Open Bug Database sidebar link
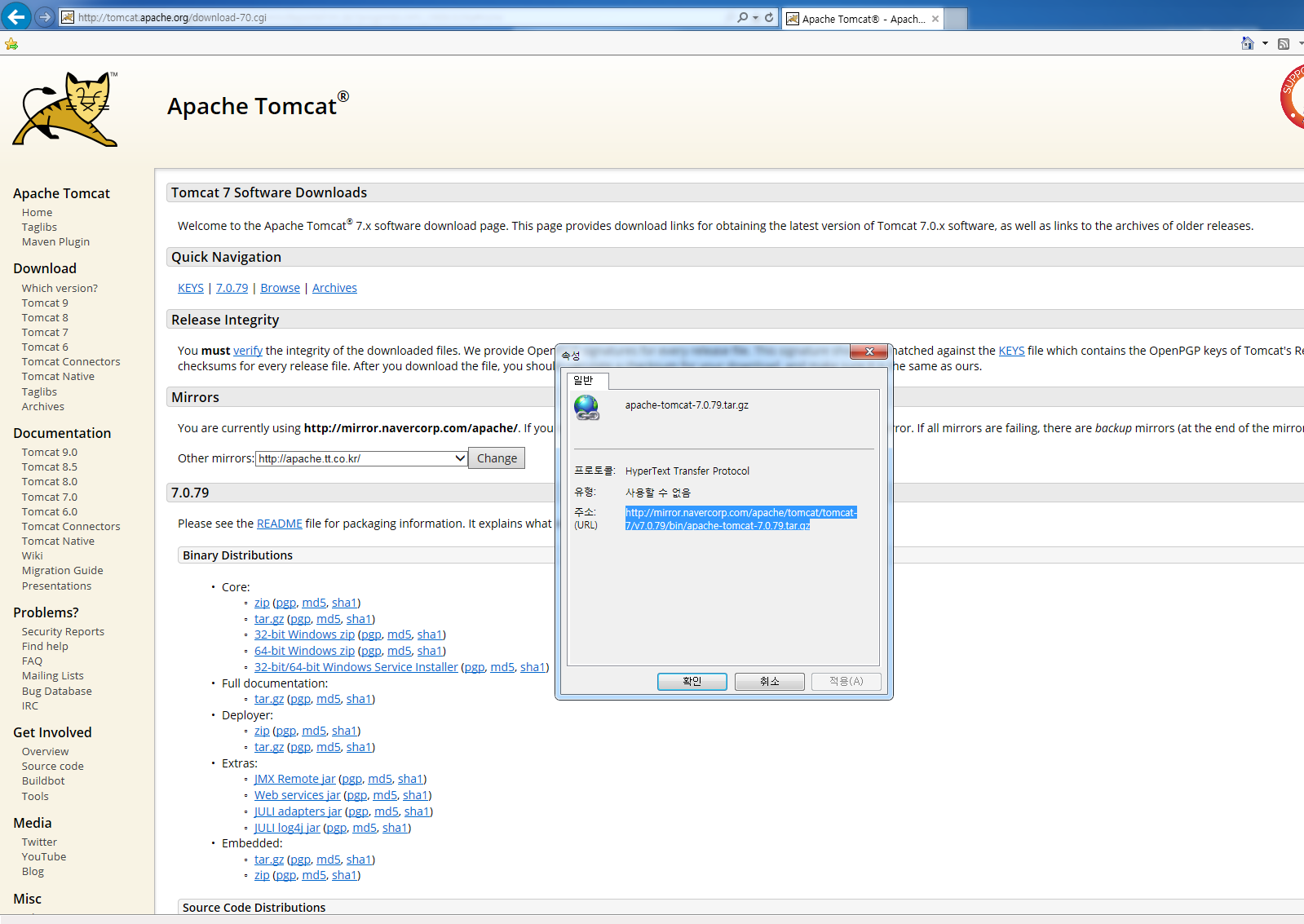The height and width of the screenshot is (924, 1304). pyautogui.click(x=56, y=691)
